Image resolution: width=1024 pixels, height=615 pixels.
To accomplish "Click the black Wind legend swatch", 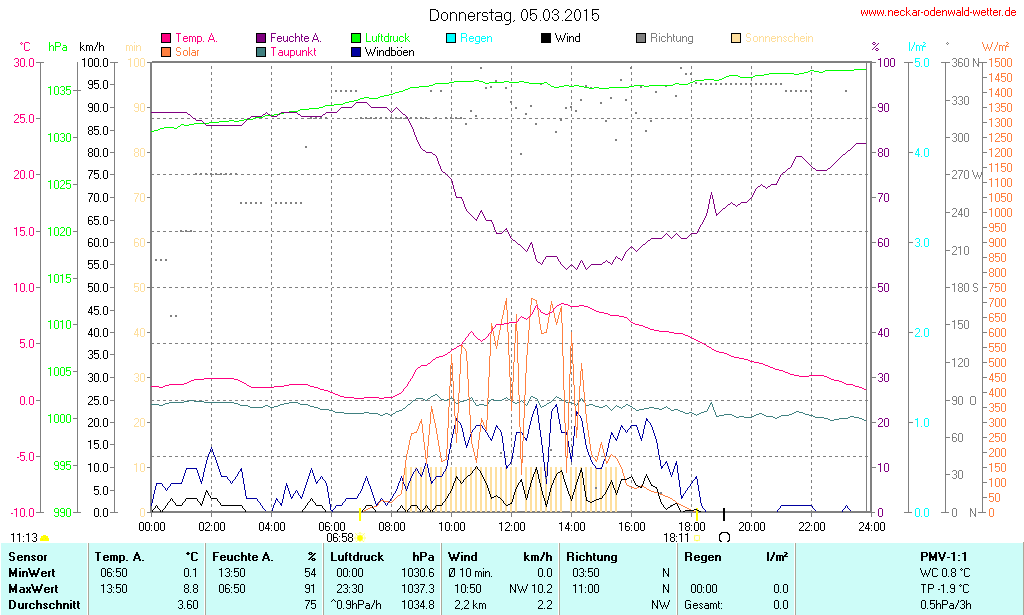I will pos(545,38).
